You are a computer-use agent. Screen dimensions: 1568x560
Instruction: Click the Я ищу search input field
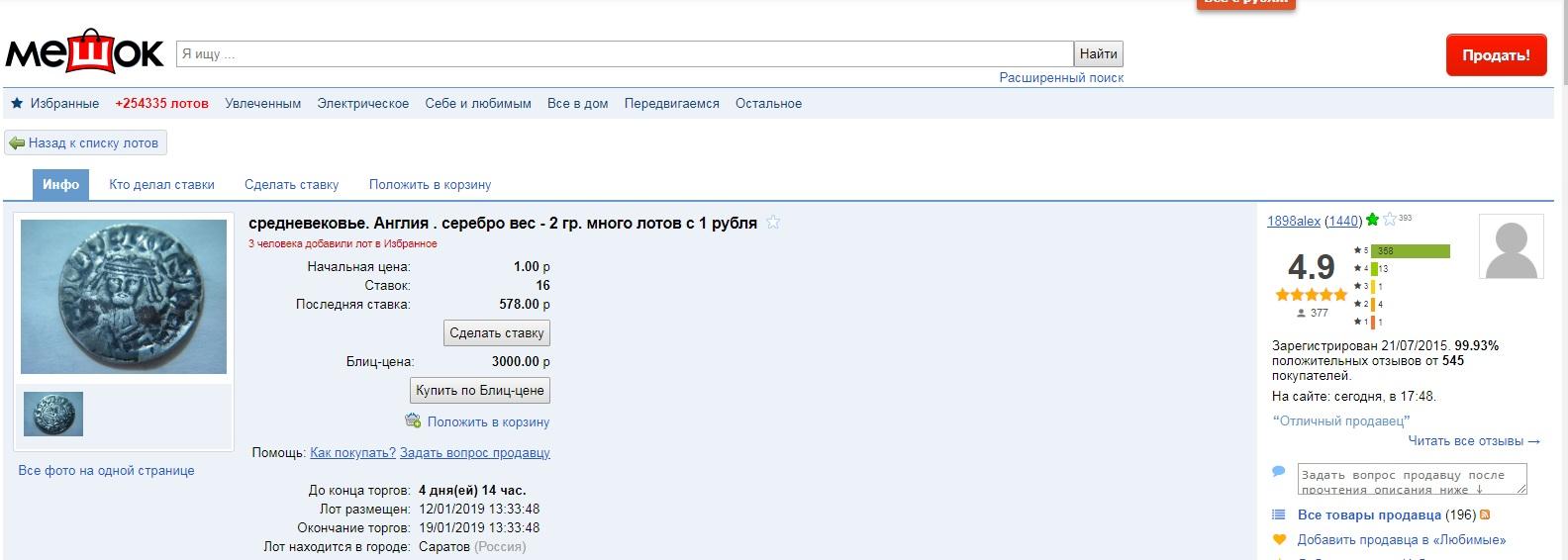[x=624, y=53]
